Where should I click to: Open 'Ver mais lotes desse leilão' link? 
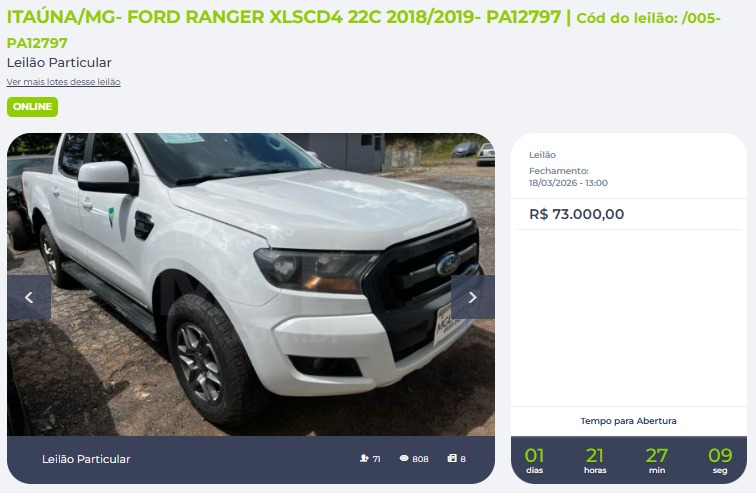tap(64, 82)
